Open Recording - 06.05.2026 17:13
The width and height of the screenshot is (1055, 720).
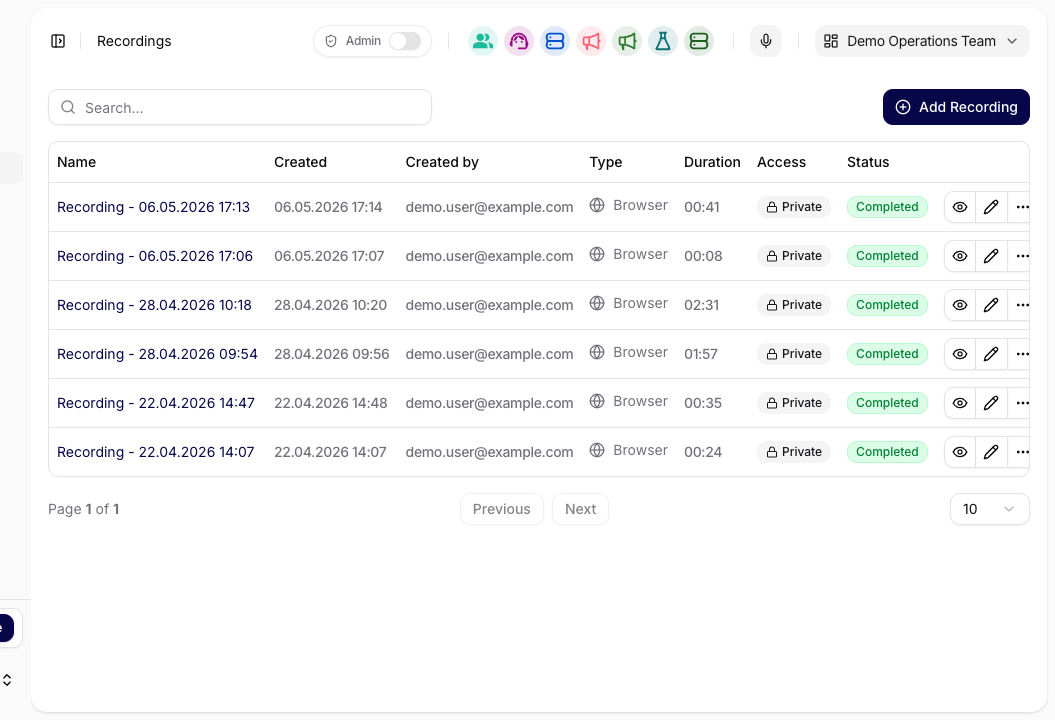153,207
